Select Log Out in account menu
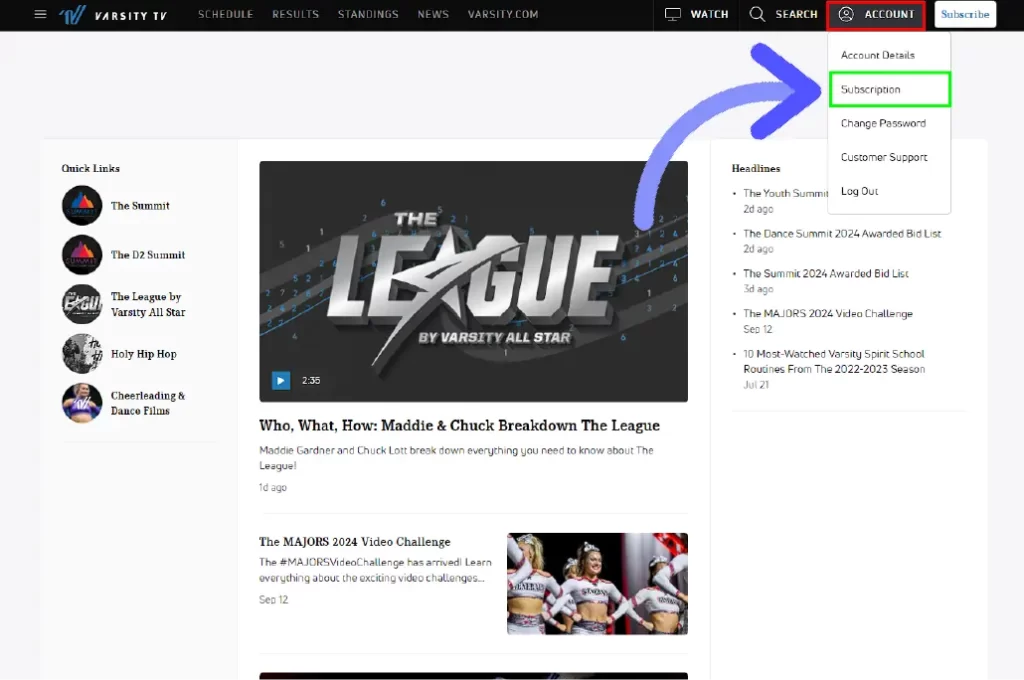 tap(859, 191)
